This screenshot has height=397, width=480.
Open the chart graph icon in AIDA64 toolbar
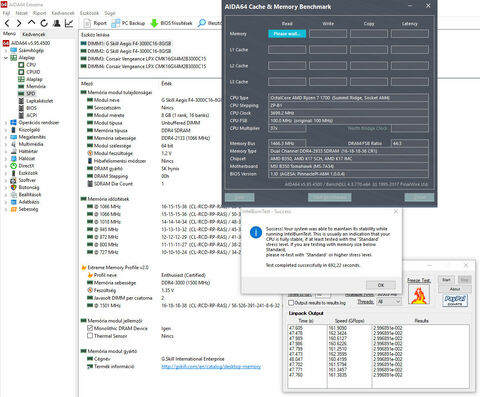click(69, 23)
